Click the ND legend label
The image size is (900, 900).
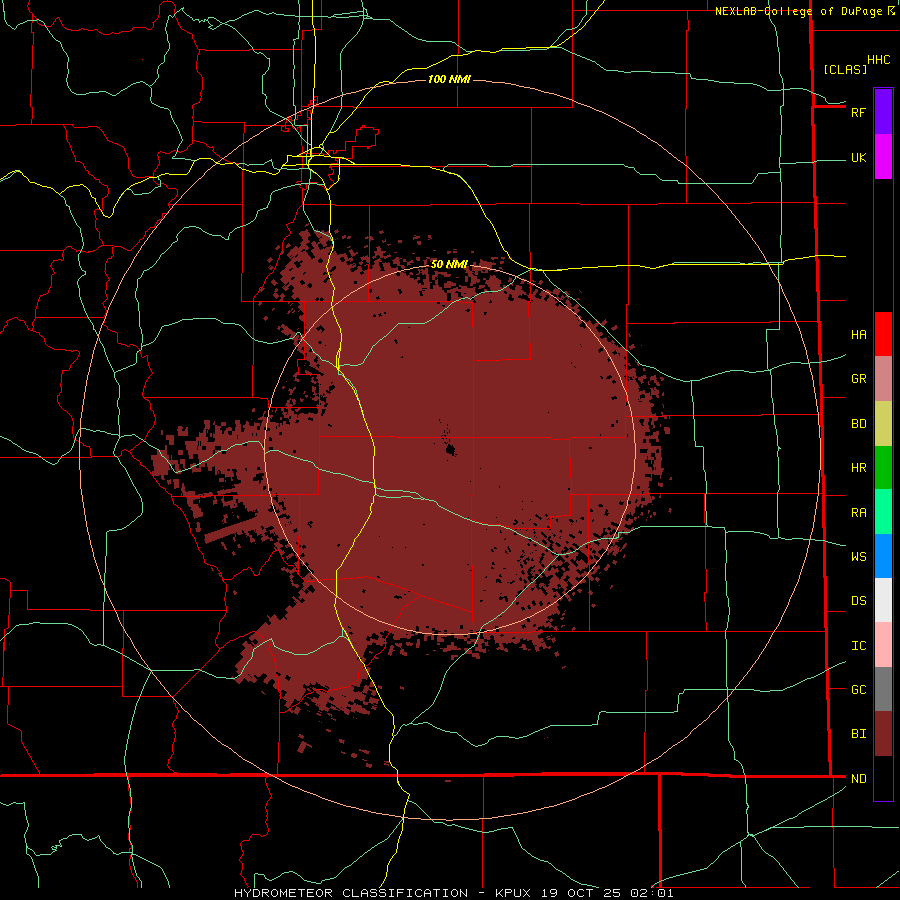click(x=858, y=779)
